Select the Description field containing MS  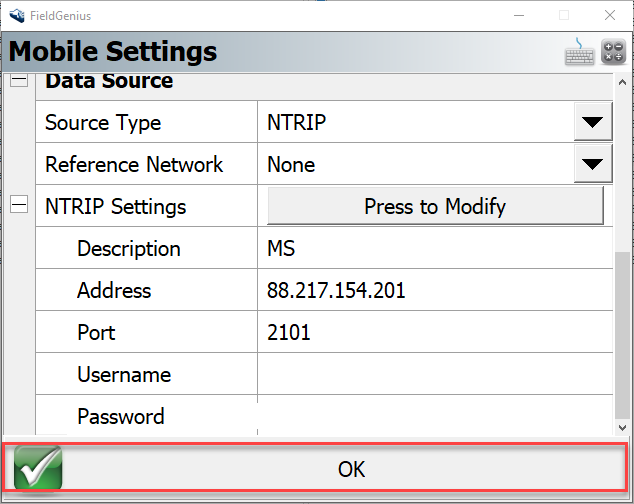coord(435,249)
